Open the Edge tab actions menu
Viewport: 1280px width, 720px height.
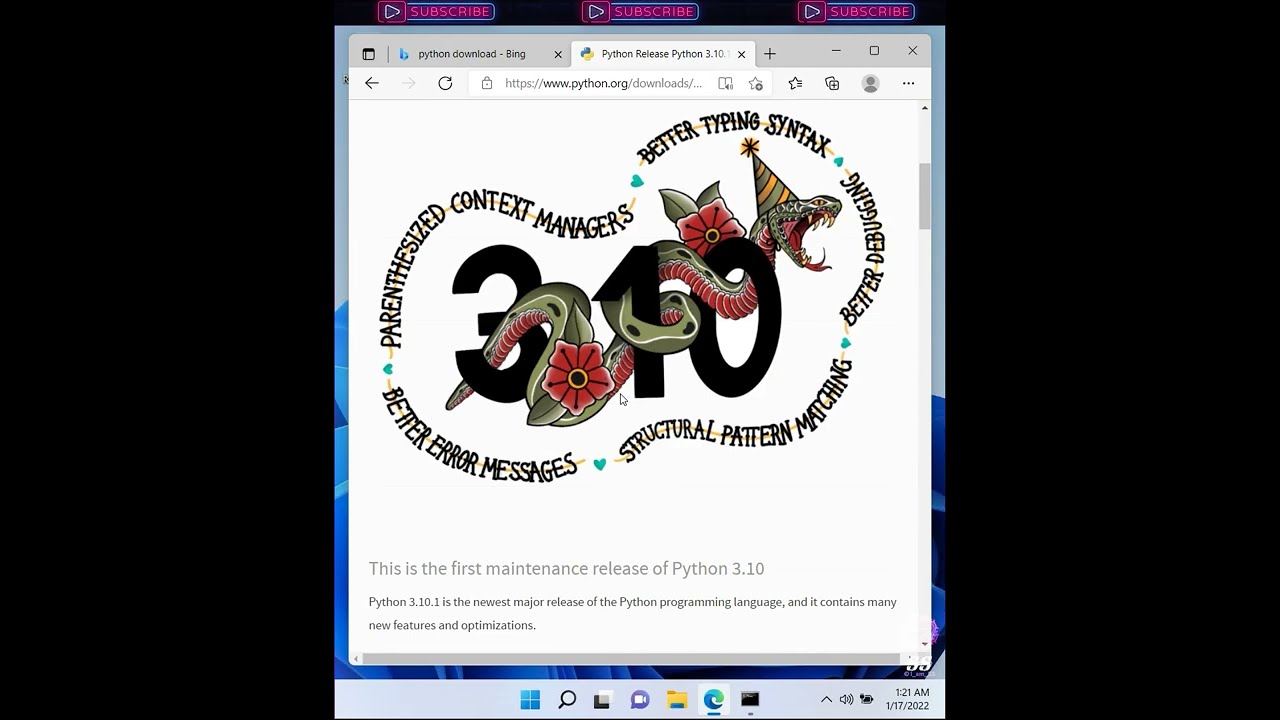[x=368, y=54]
